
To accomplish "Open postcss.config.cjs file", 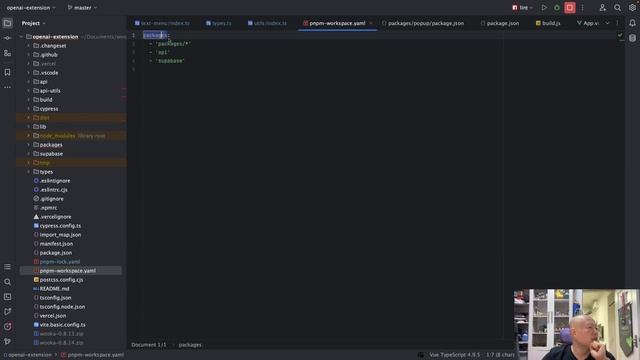I will 61,280.
